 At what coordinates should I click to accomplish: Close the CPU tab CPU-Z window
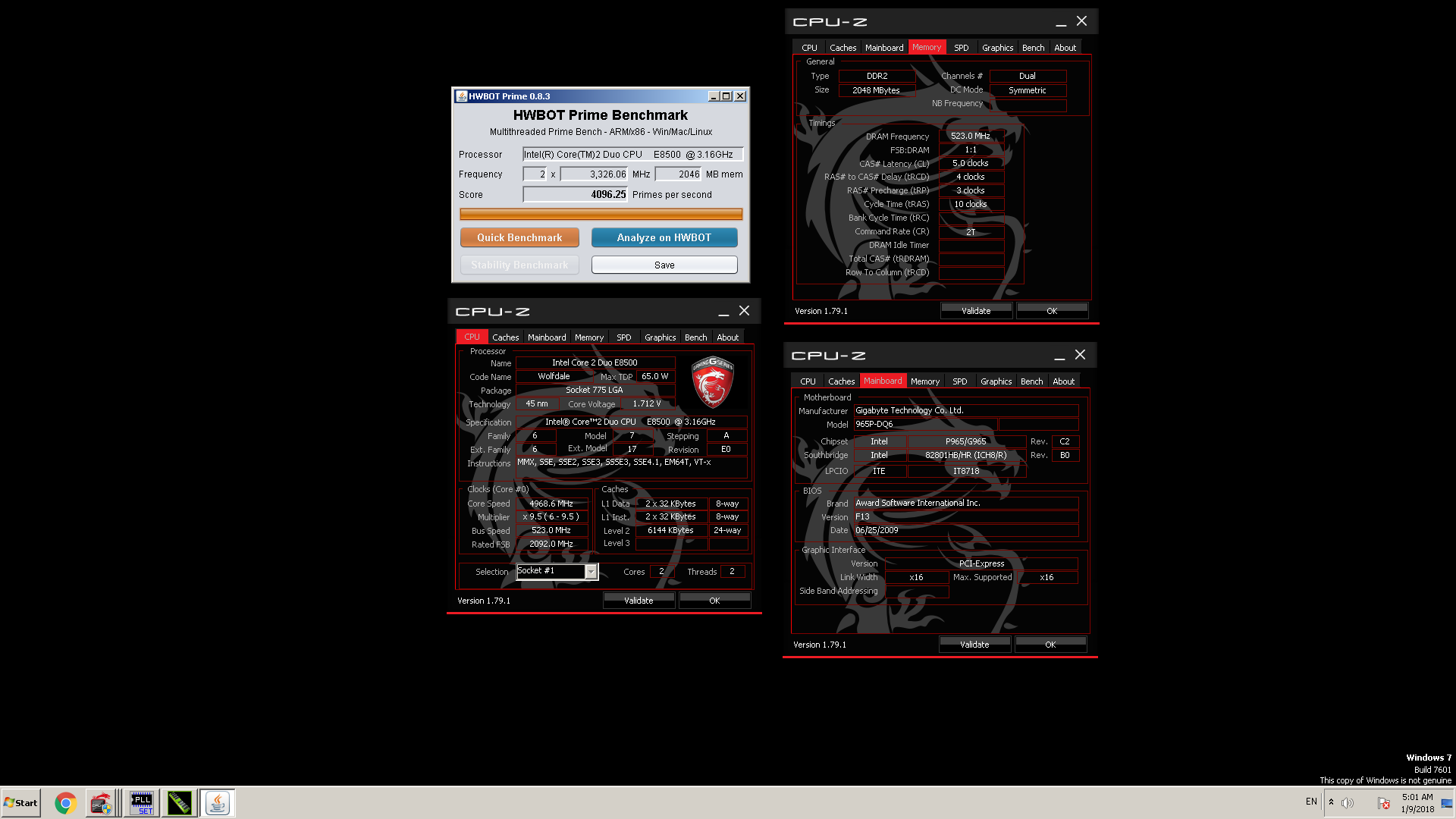(x=745, y=311)
